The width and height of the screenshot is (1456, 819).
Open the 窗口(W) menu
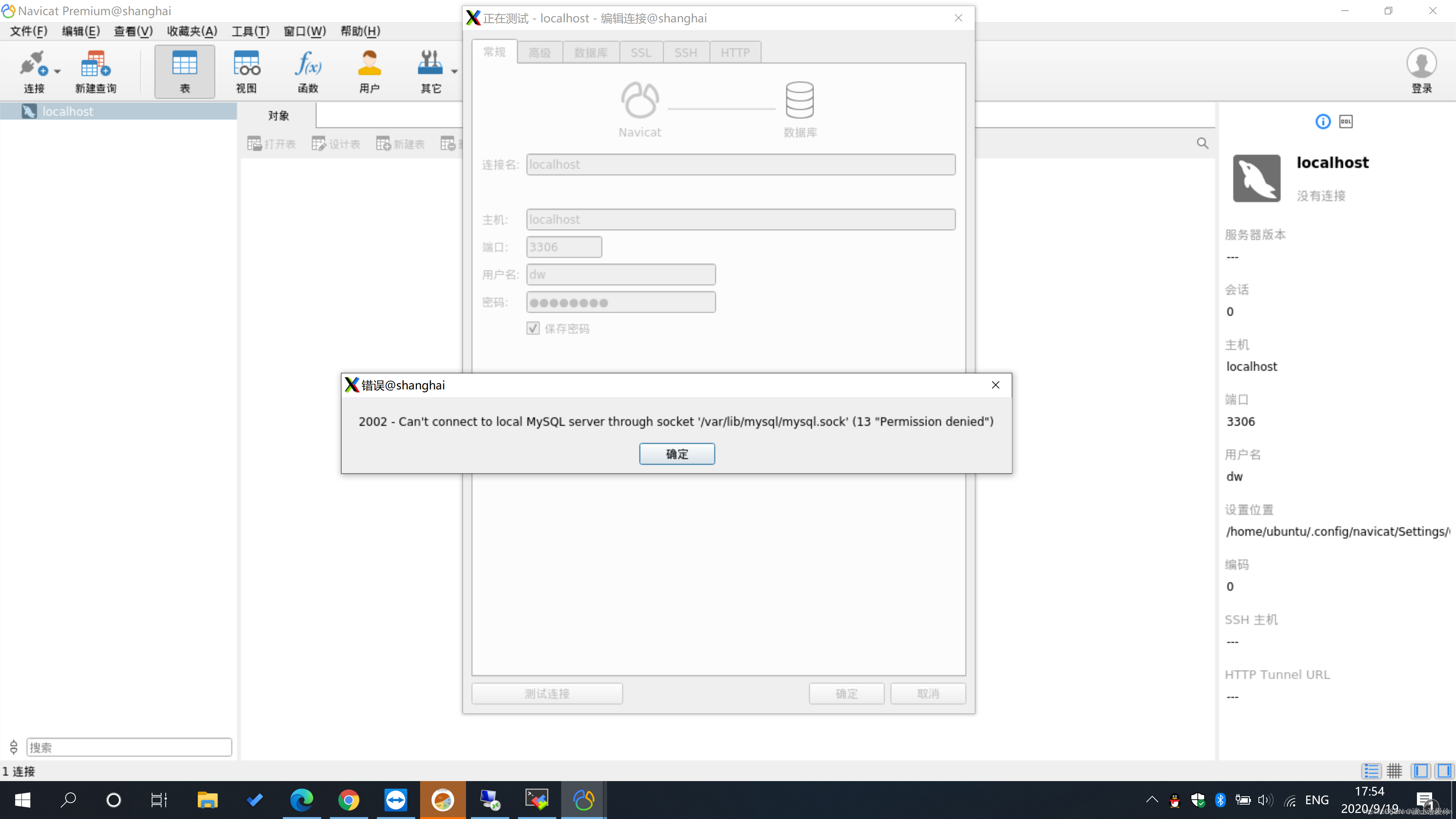(304, 31)
